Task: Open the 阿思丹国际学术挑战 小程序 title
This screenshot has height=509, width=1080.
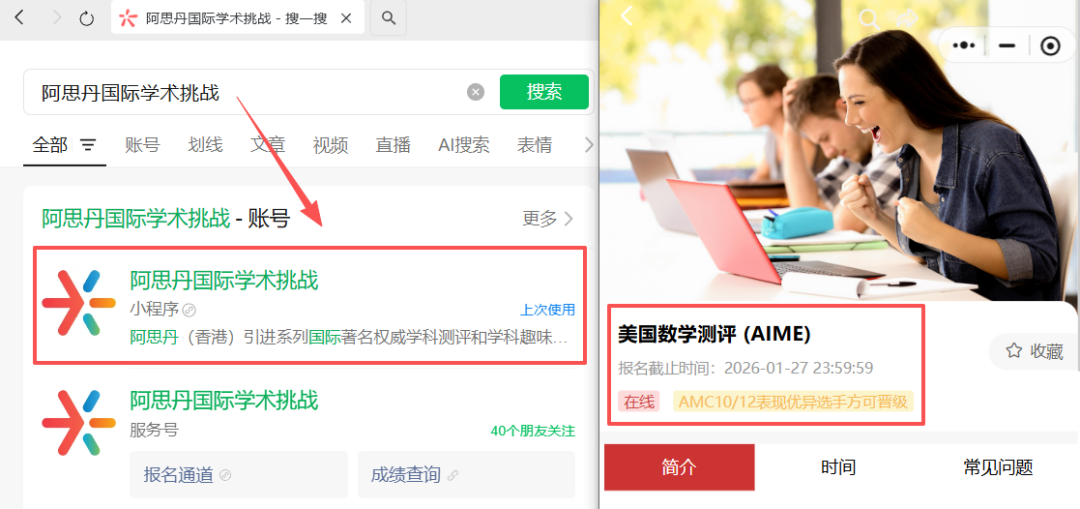Action: point(224,280)
